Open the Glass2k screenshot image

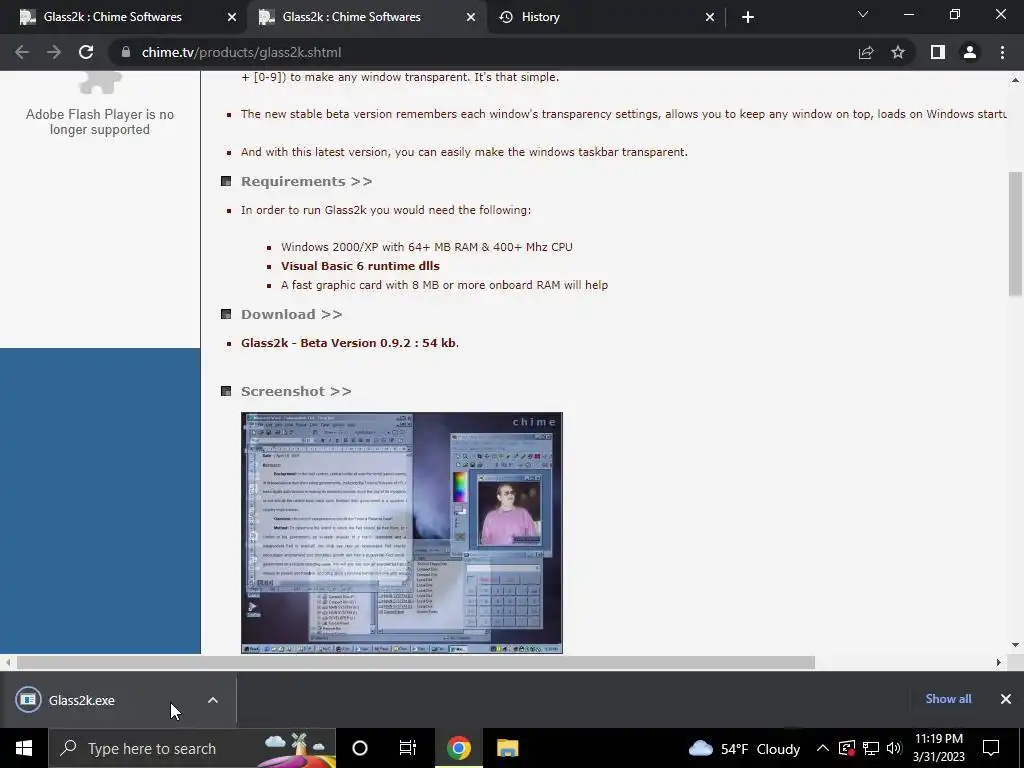click(x=402, y=532)
